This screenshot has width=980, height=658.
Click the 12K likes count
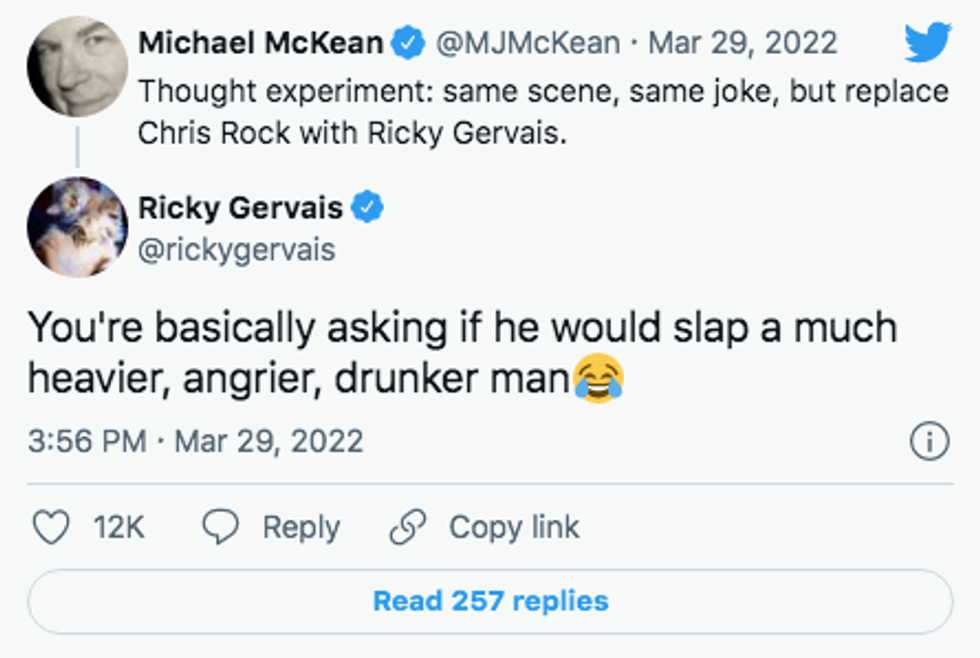[x=119, y=527]
